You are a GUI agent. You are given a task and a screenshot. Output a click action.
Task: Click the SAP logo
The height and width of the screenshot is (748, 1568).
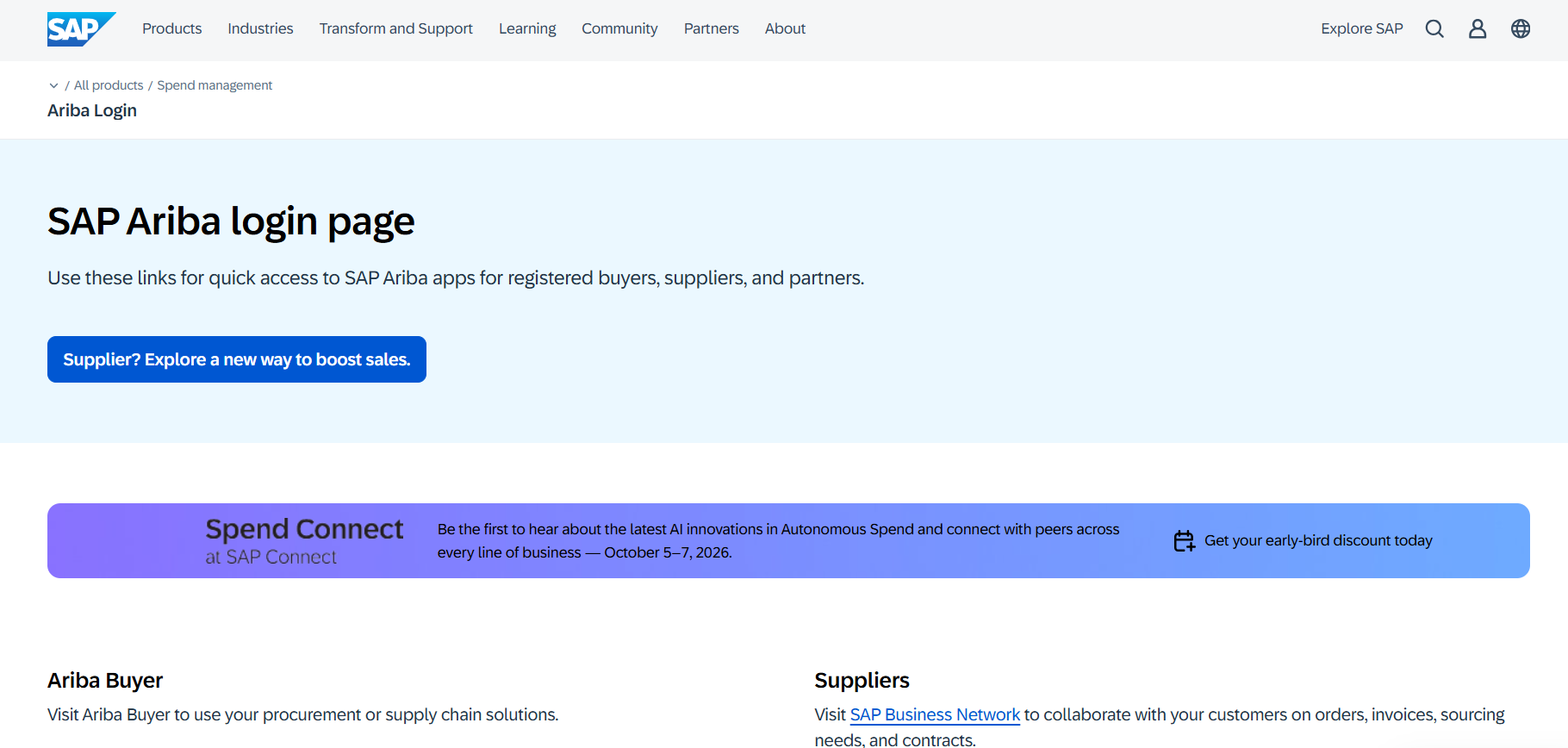[x=81, y=29]
